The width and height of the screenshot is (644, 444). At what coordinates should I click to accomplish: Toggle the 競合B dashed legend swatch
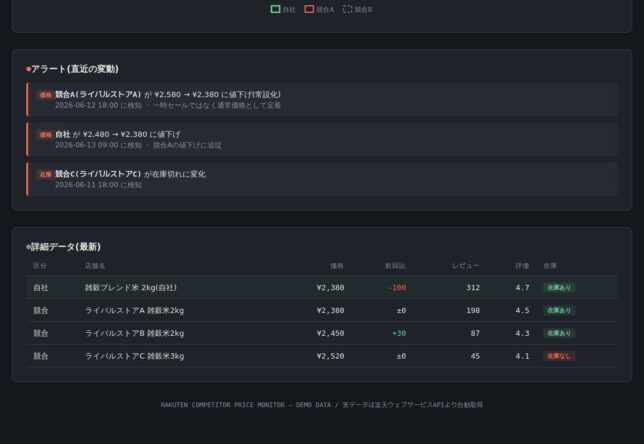[347, 9]
